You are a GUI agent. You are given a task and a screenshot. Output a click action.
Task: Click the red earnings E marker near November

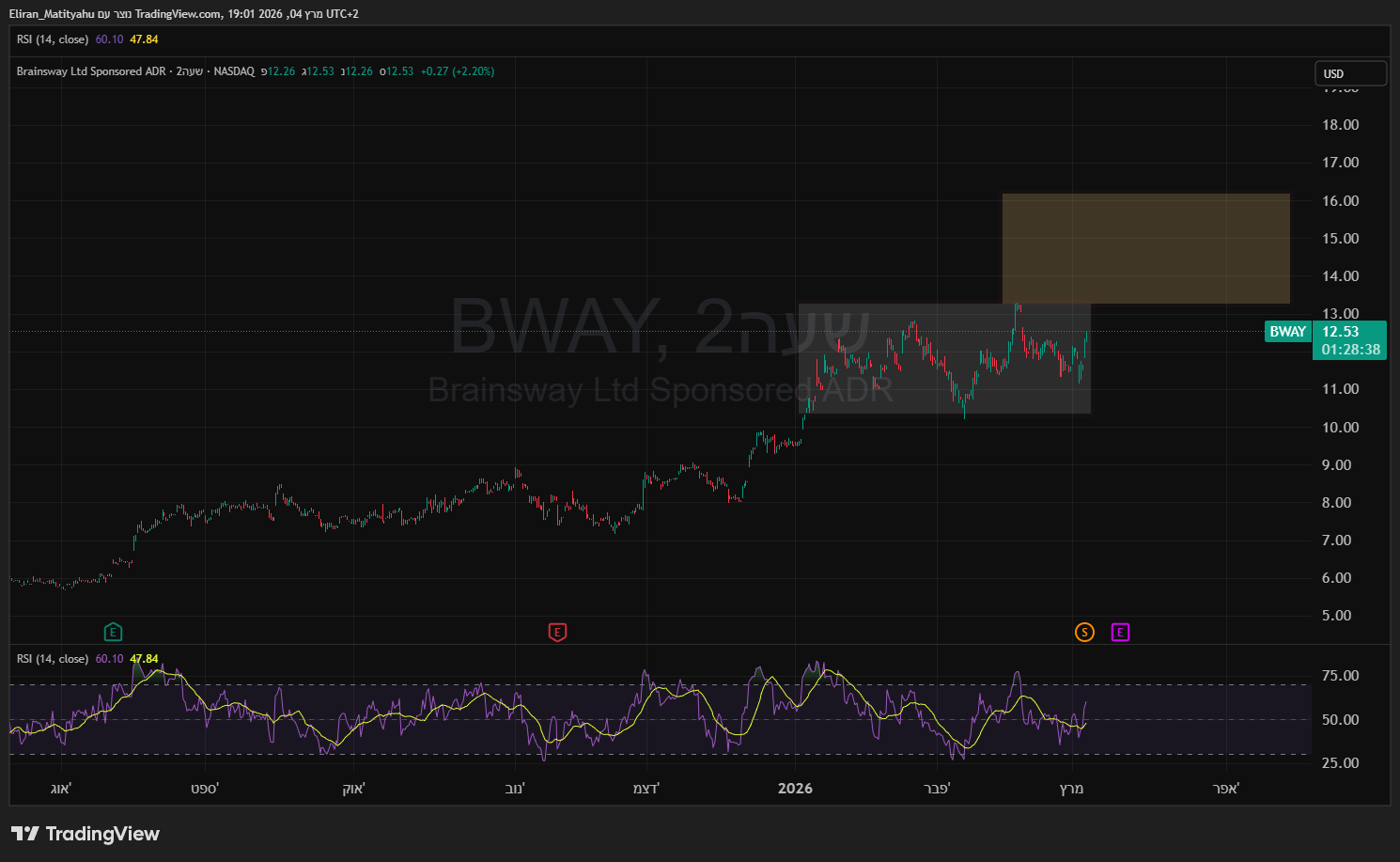[557, 632]
